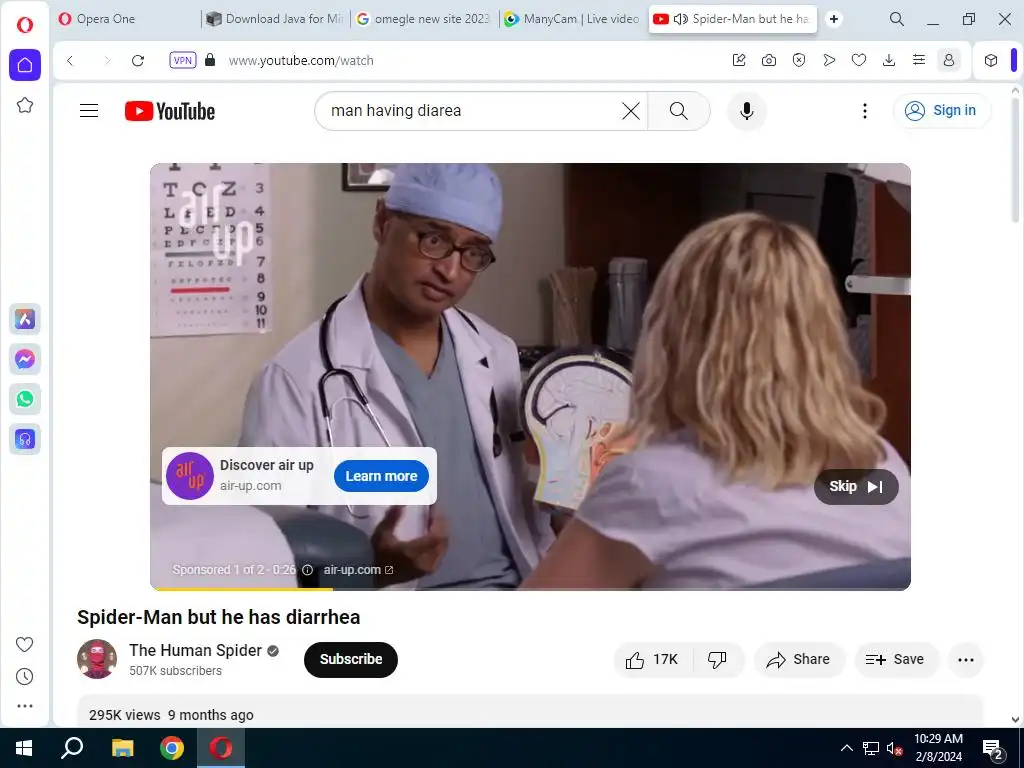This screenshot has height=768, width=1024.
Task: Show hidden system tray icons
Action: 846,748
